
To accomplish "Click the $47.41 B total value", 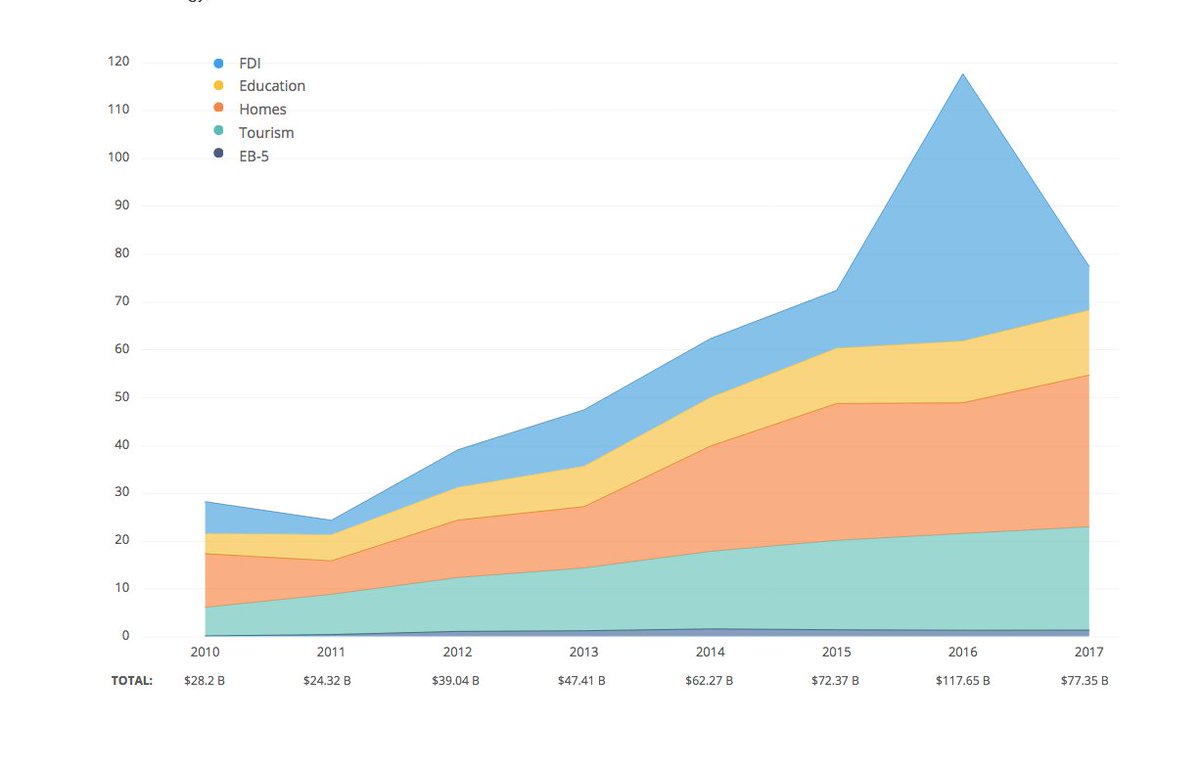I will pos(582,680).
